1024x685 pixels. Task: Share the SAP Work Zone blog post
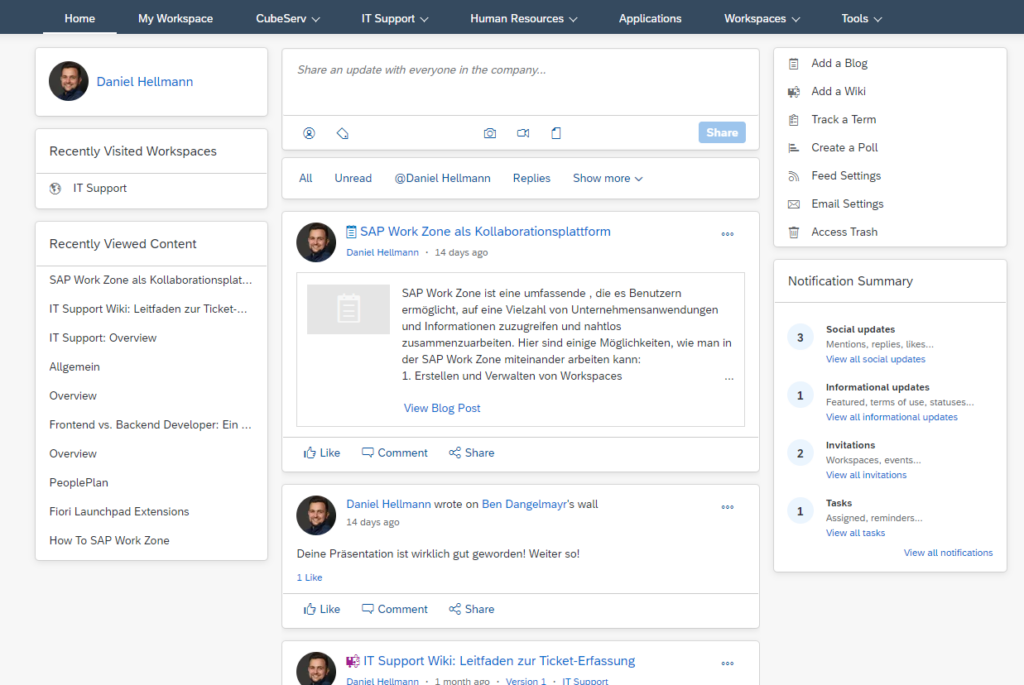click(472, 453)
